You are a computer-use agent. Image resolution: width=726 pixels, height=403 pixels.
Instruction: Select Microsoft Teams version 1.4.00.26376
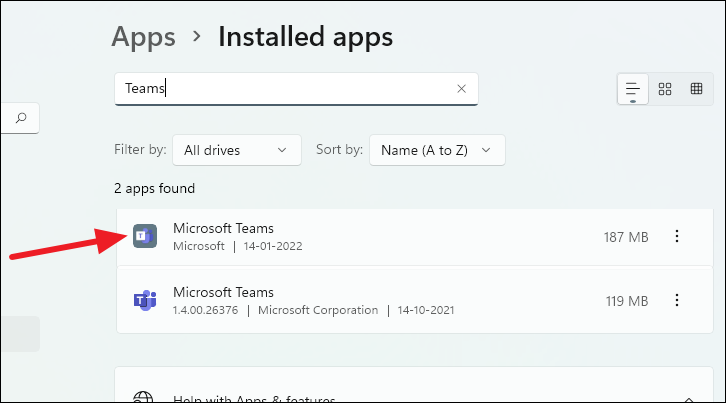(414, 300)
